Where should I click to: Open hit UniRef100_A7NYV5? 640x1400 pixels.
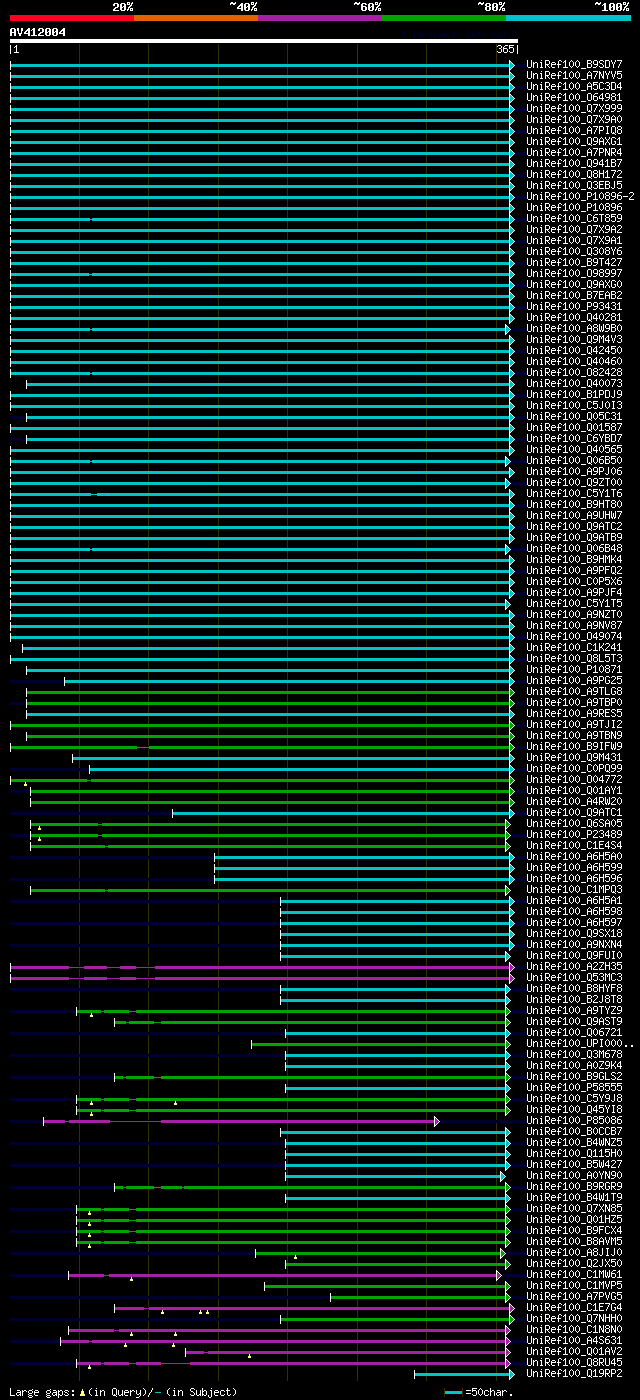[574, 76]
